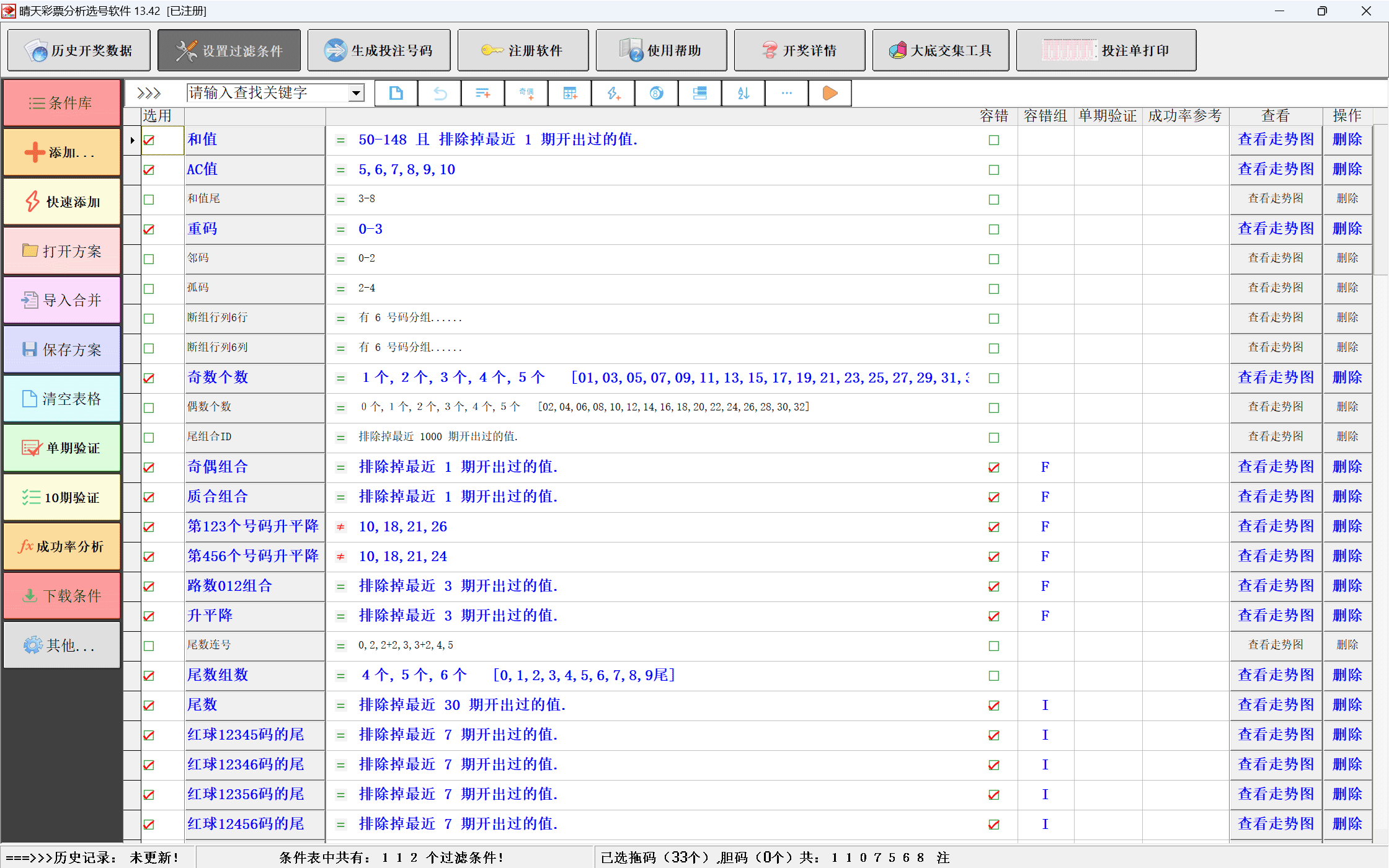
Task: Click the row indicator arrow beside 和值
Action: [132, 140]
